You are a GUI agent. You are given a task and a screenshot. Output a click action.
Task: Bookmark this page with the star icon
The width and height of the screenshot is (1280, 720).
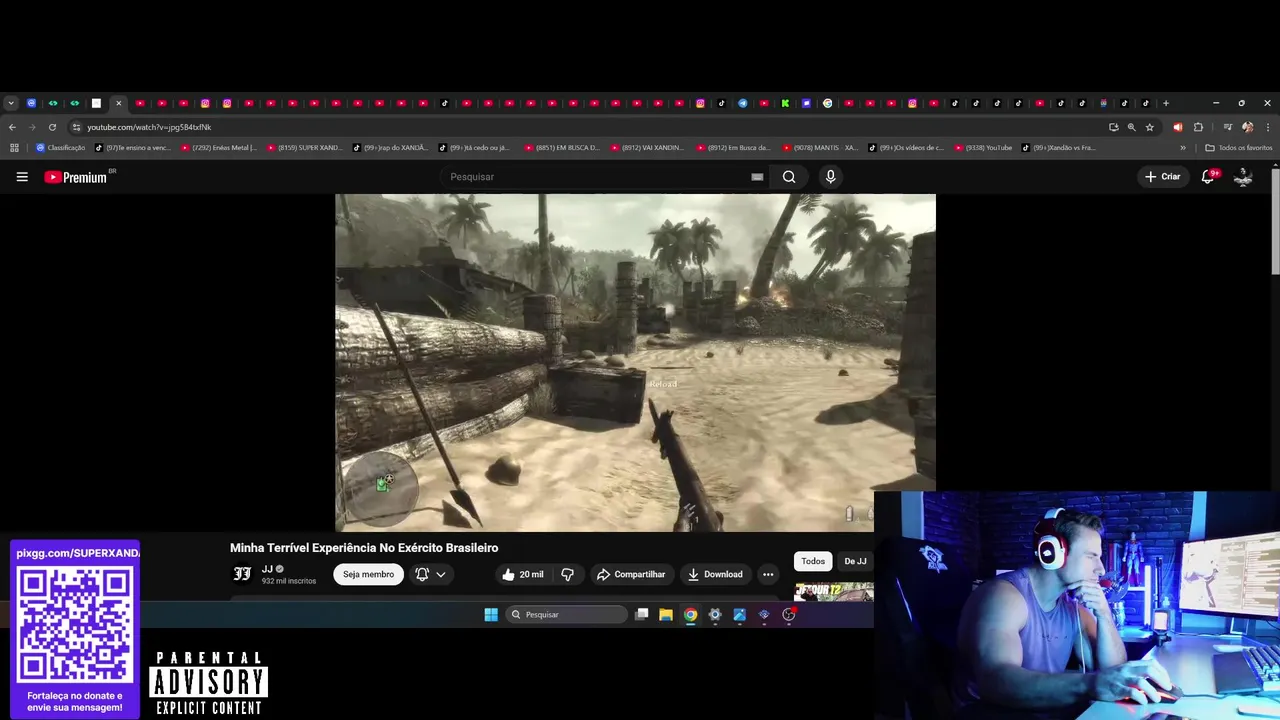click(1150, 127)
